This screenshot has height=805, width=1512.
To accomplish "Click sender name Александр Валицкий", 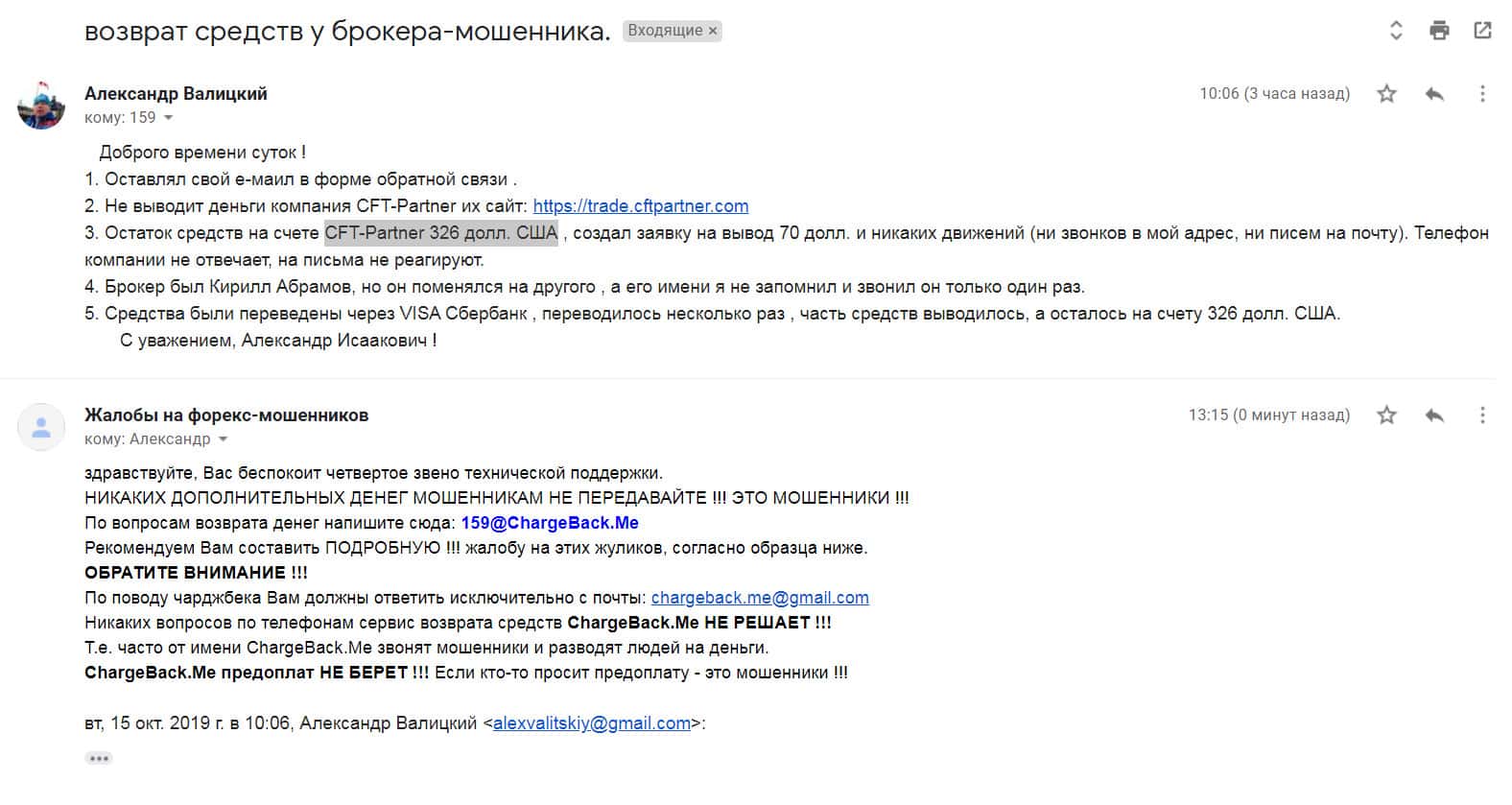I will (x=176, y=94).
